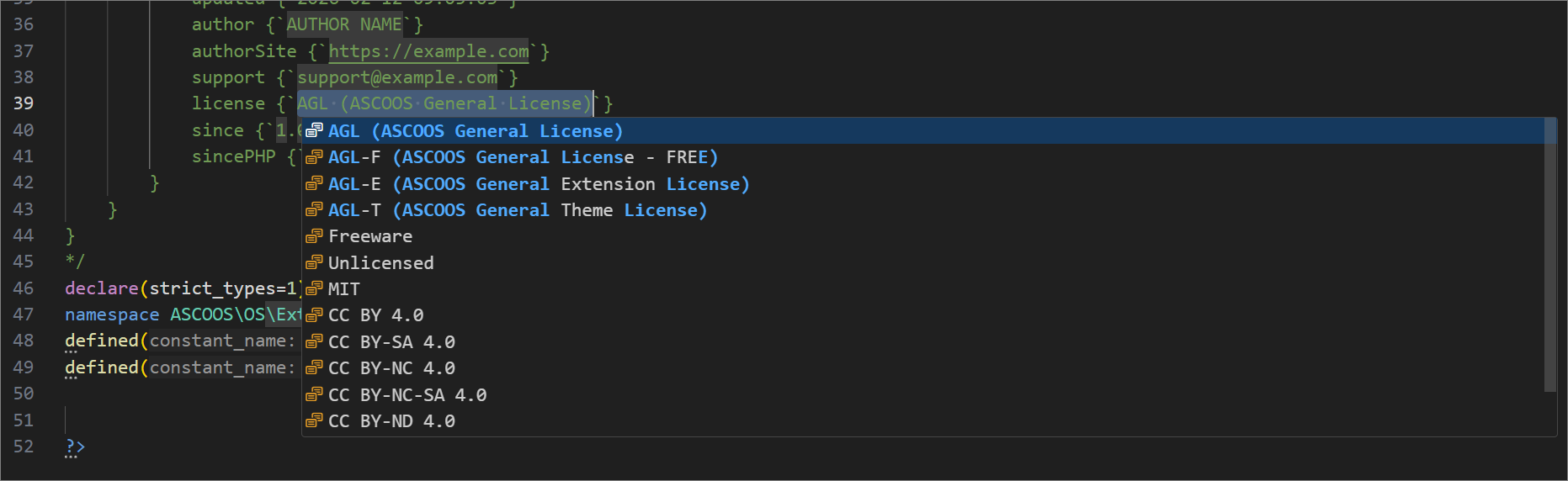1568x481 pixels.
Task: Click line number 39 in gutter
Action: coord(24,103)
